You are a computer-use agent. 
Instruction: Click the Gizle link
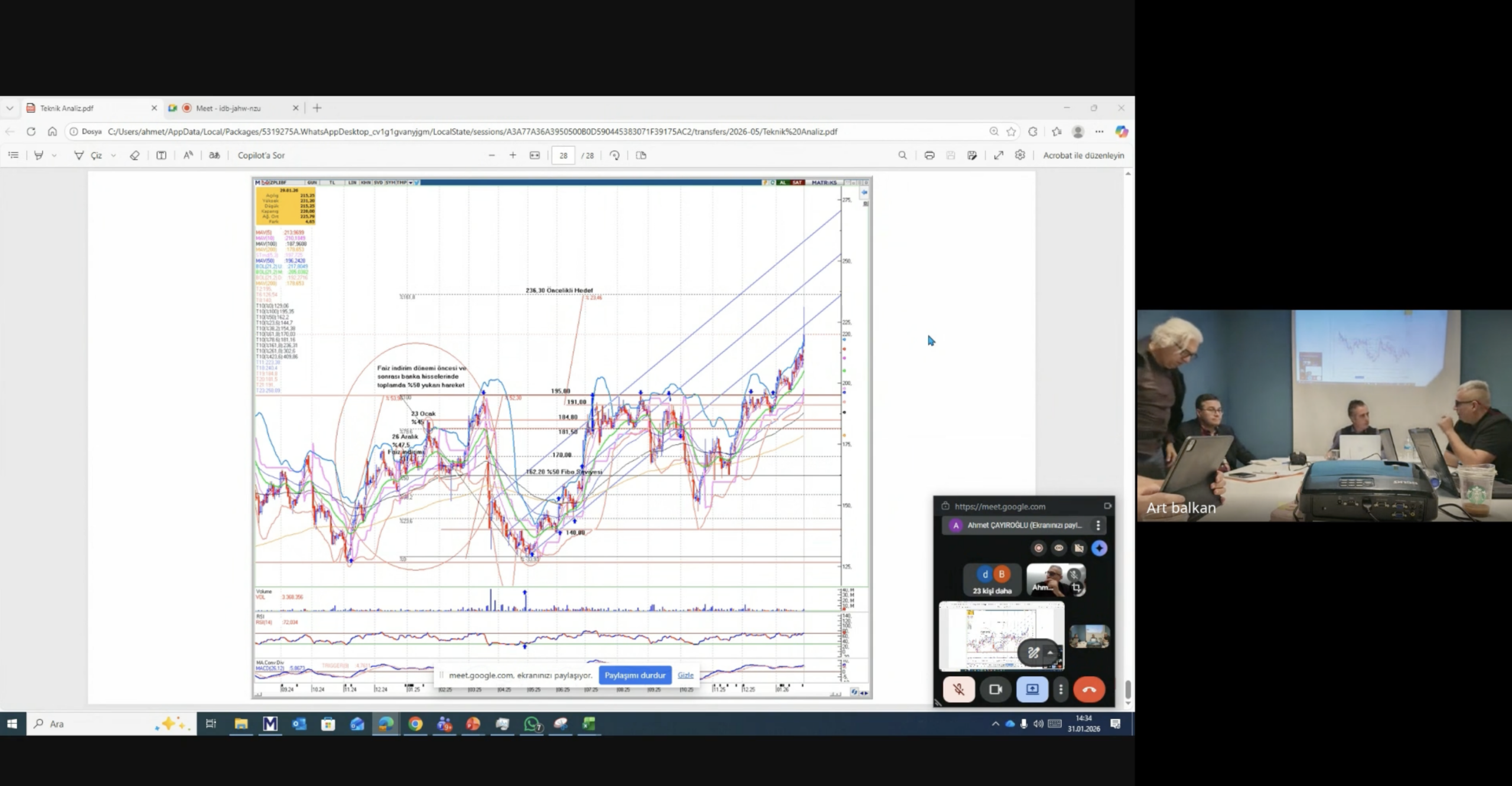tap(685, 675)
